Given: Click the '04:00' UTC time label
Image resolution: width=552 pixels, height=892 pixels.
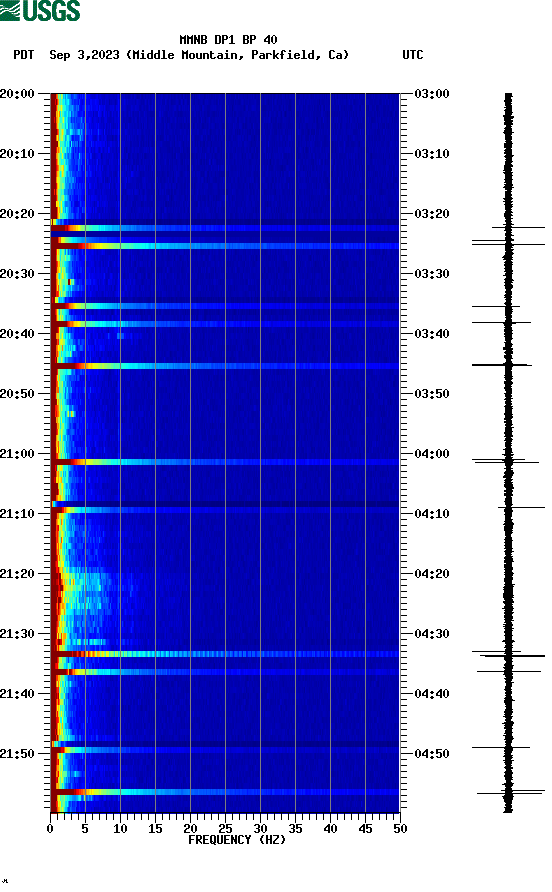Looking at the screenshot, I should click(432, 454).
